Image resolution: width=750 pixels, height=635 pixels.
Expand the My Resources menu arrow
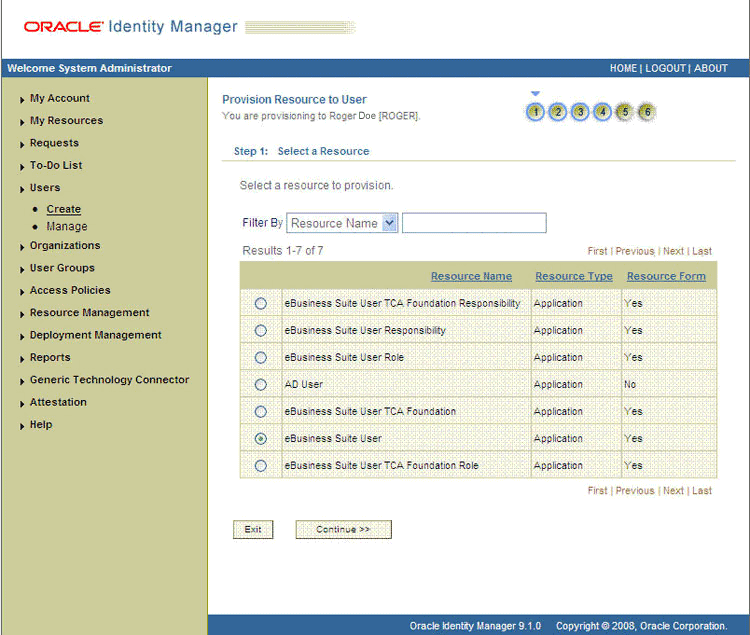pos(22,122)
